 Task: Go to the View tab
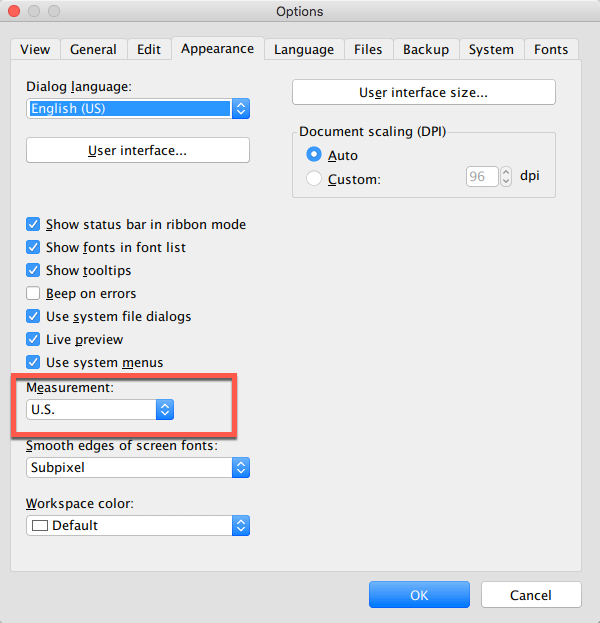click(x=35, y=49)
